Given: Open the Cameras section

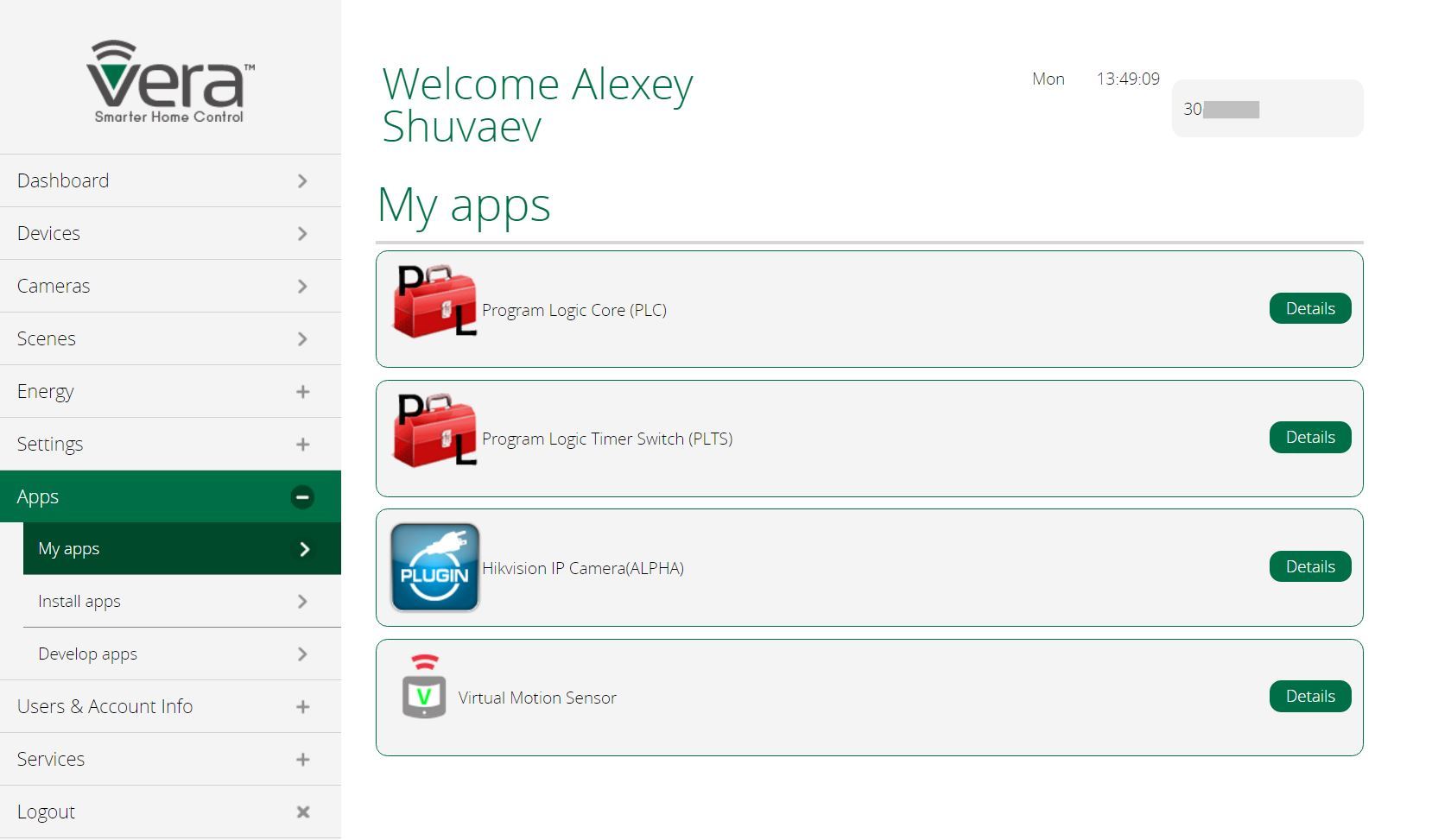Looking at the screenshot, I should tap(170, 286).
